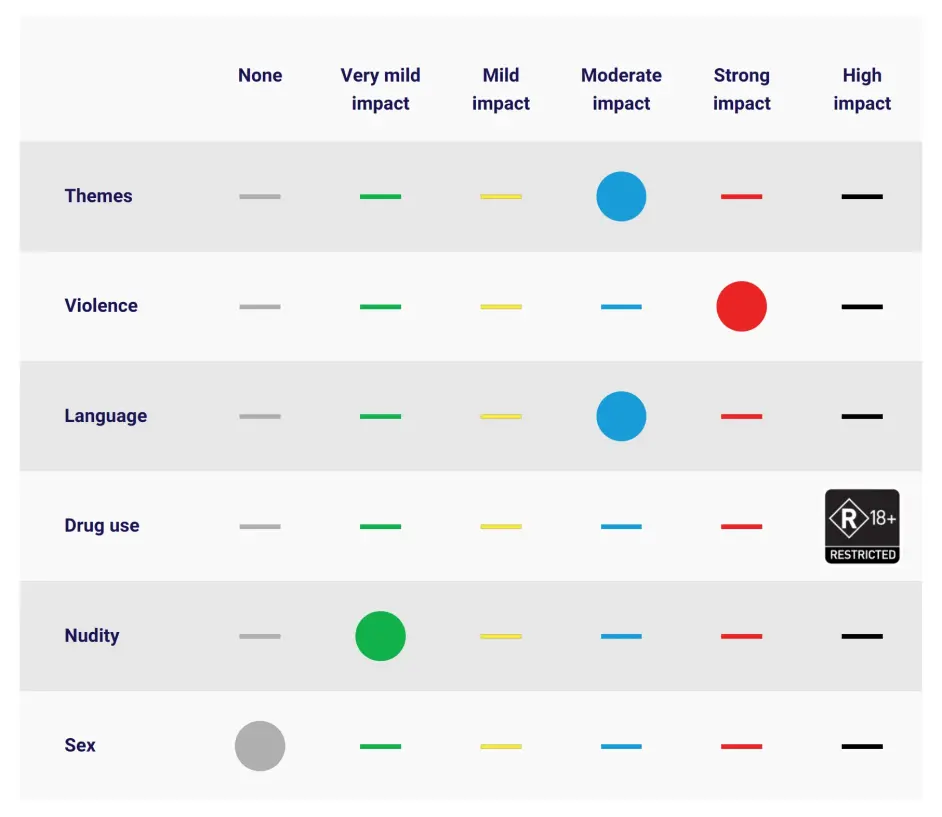This screenshot has width=942, height=817.
Task: Click the blue circle in Themes row
Action: [621, 196]
